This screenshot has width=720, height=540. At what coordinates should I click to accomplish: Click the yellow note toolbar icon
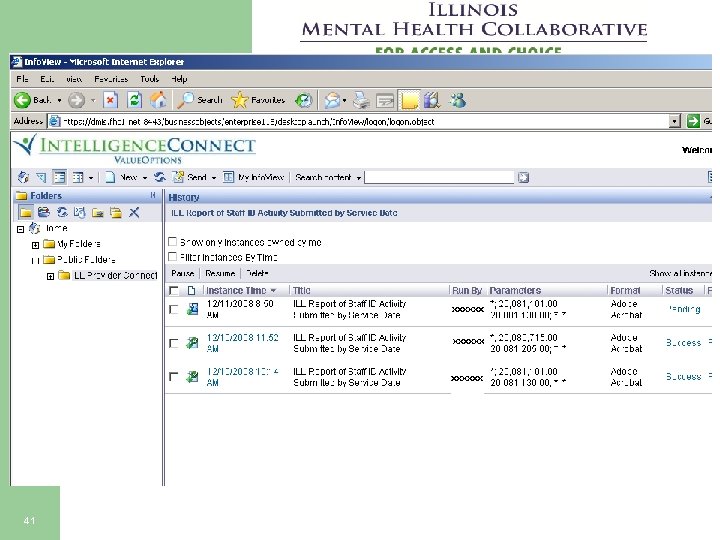click(409, 100)
